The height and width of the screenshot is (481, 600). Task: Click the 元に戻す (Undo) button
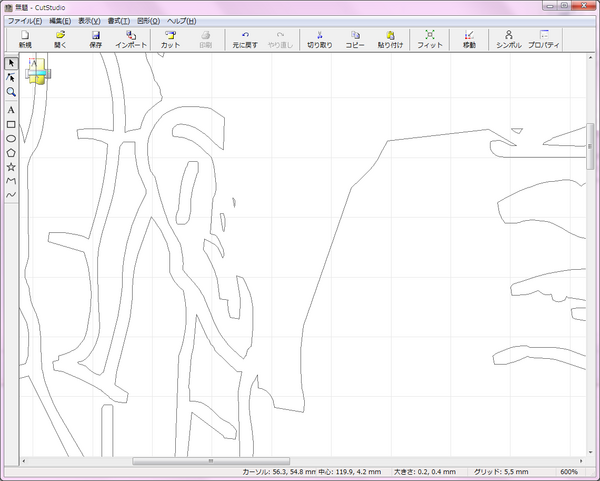tap(245, 39)
